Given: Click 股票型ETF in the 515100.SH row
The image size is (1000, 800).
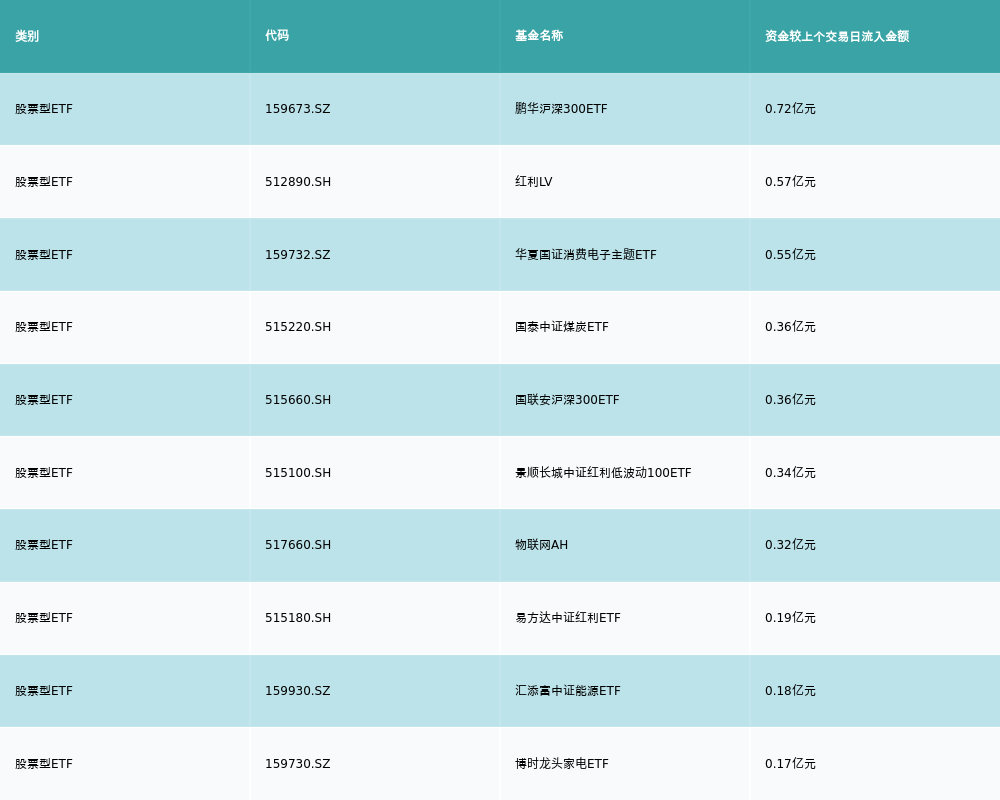Looking at the screenshot, I should (44, 473).
